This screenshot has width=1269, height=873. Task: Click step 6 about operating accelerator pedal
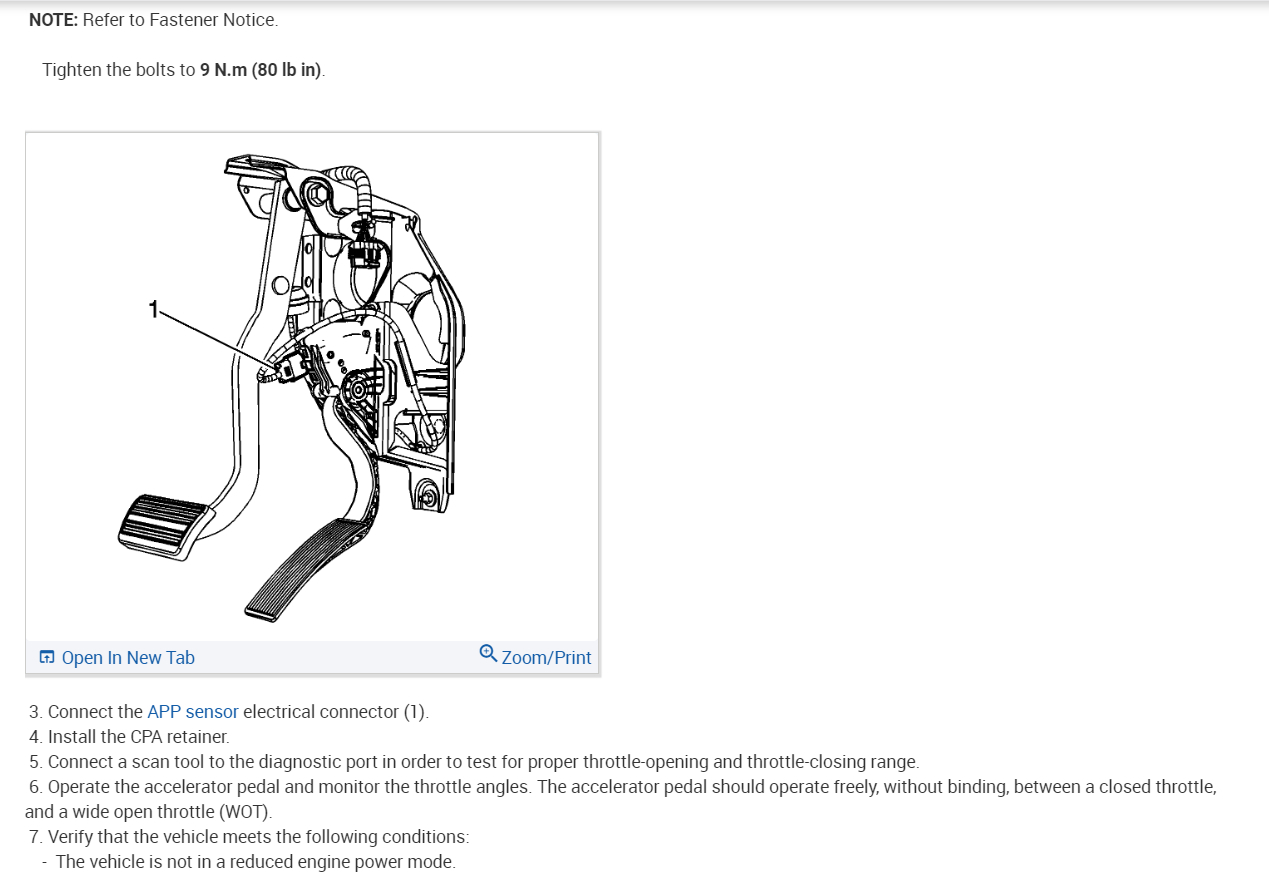point(621,799)
